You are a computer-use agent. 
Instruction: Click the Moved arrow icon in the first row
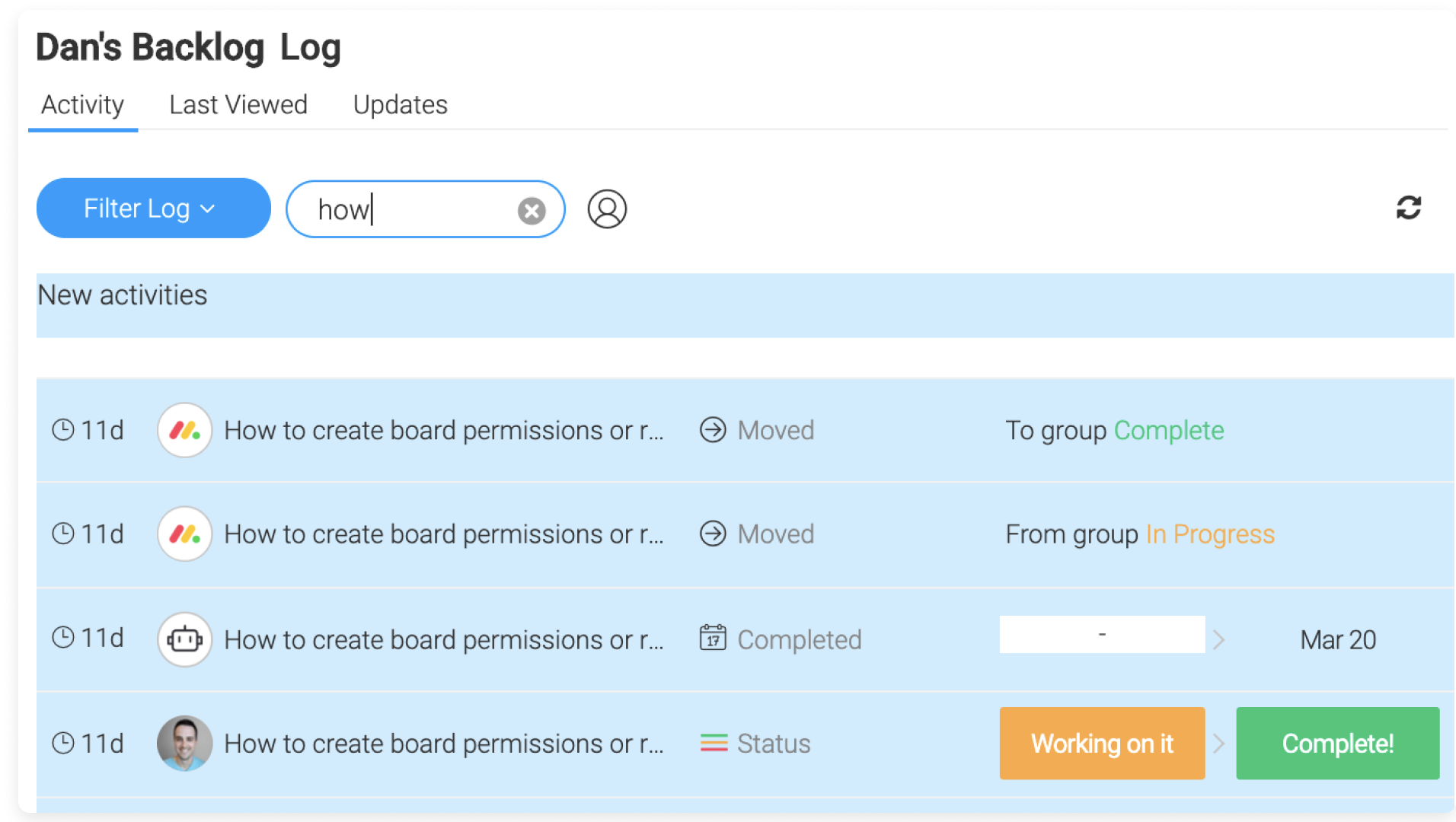(713, 430)
